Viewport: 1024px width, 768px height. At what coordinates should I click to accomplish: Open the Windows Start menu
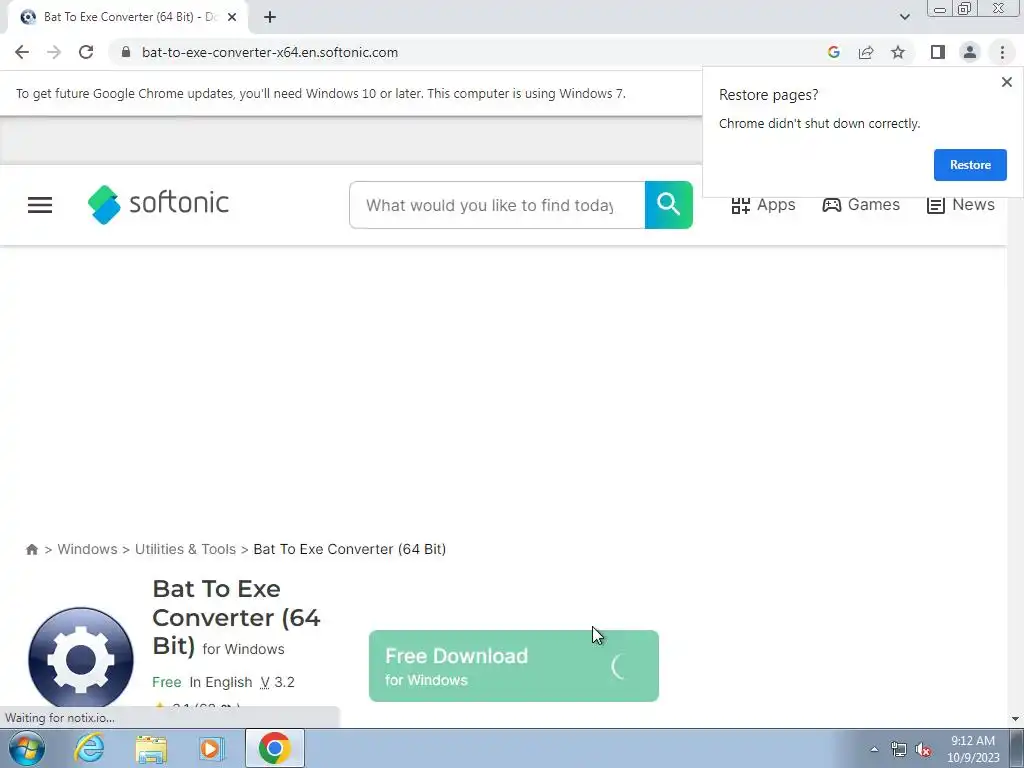tap(27, 748)
